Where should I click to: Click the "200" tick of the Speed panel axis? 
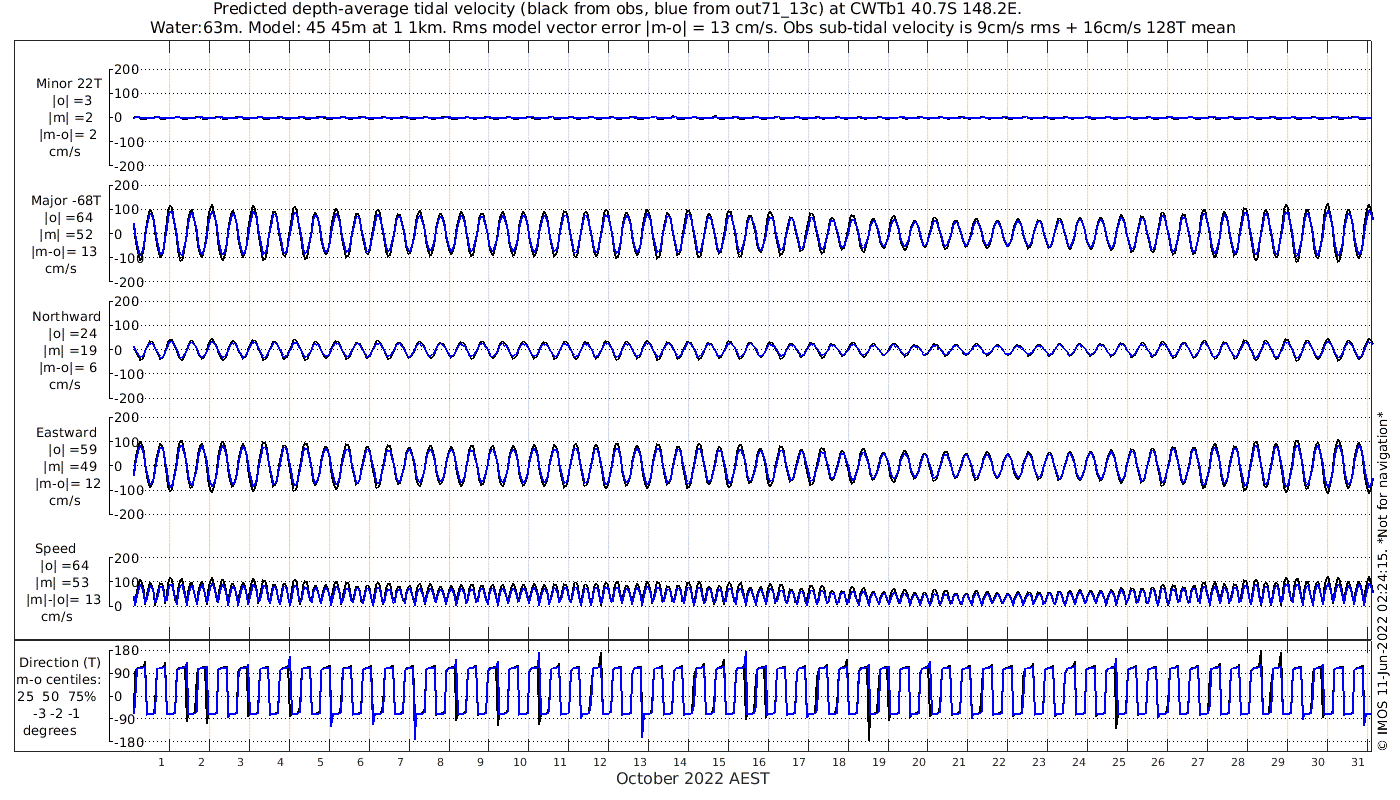[125, 558]
